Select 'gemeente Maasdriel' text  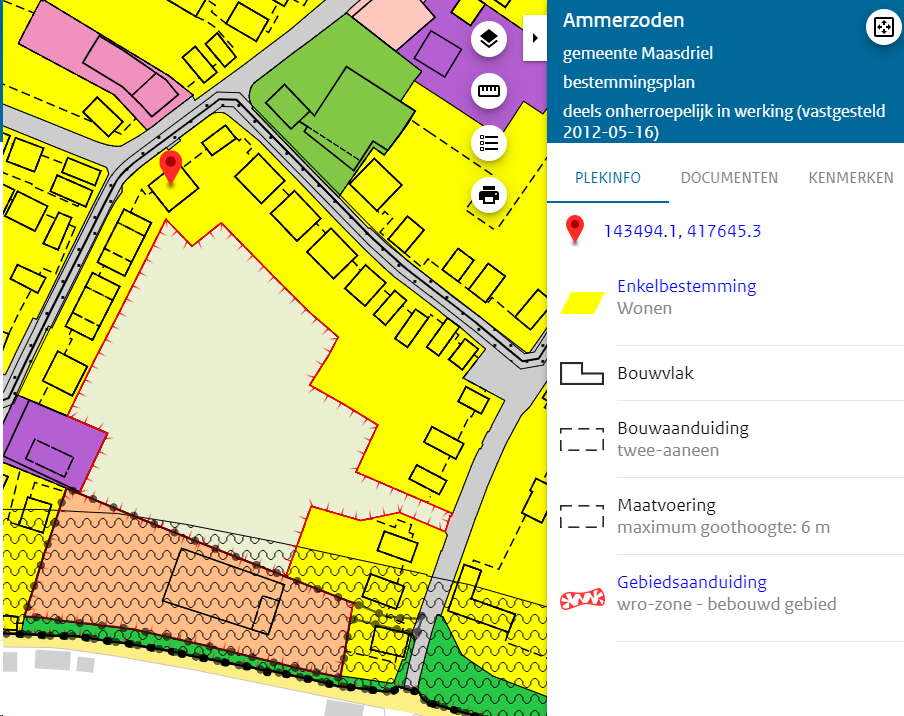(x=638, y=54)
